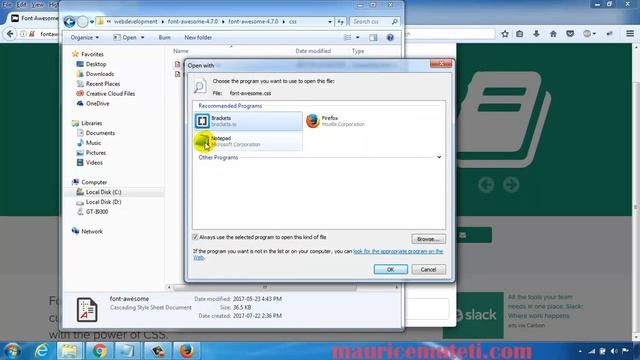
Task: Open Local Disk (D:)
Action: pos(103,202)
